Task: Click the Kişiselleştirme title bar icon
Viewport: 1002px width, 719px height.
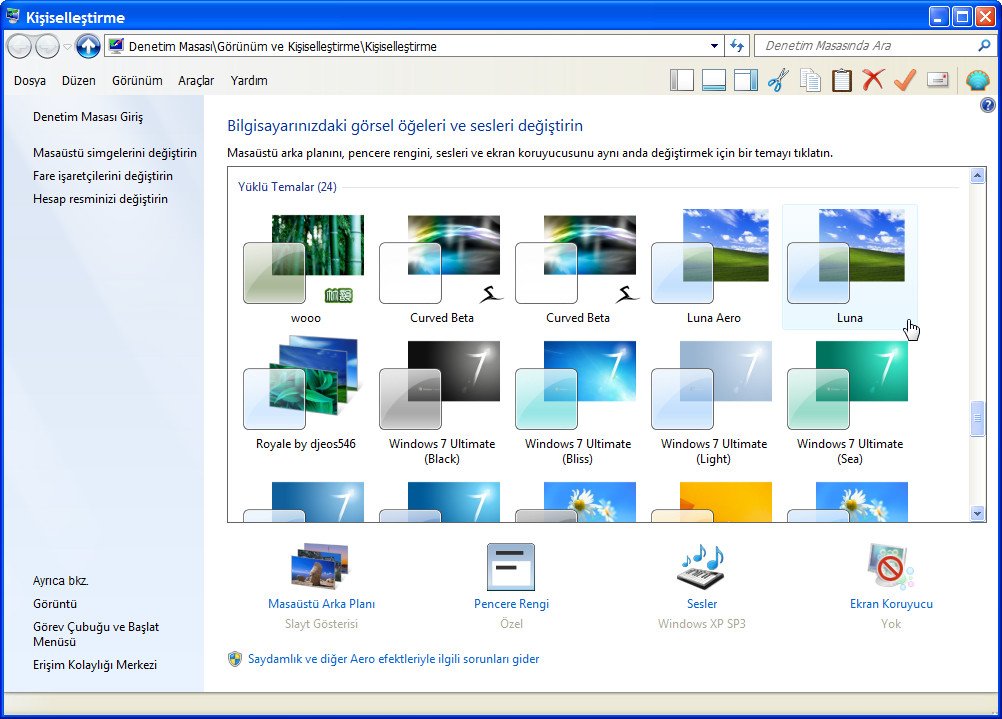Action: coord(13,17)
